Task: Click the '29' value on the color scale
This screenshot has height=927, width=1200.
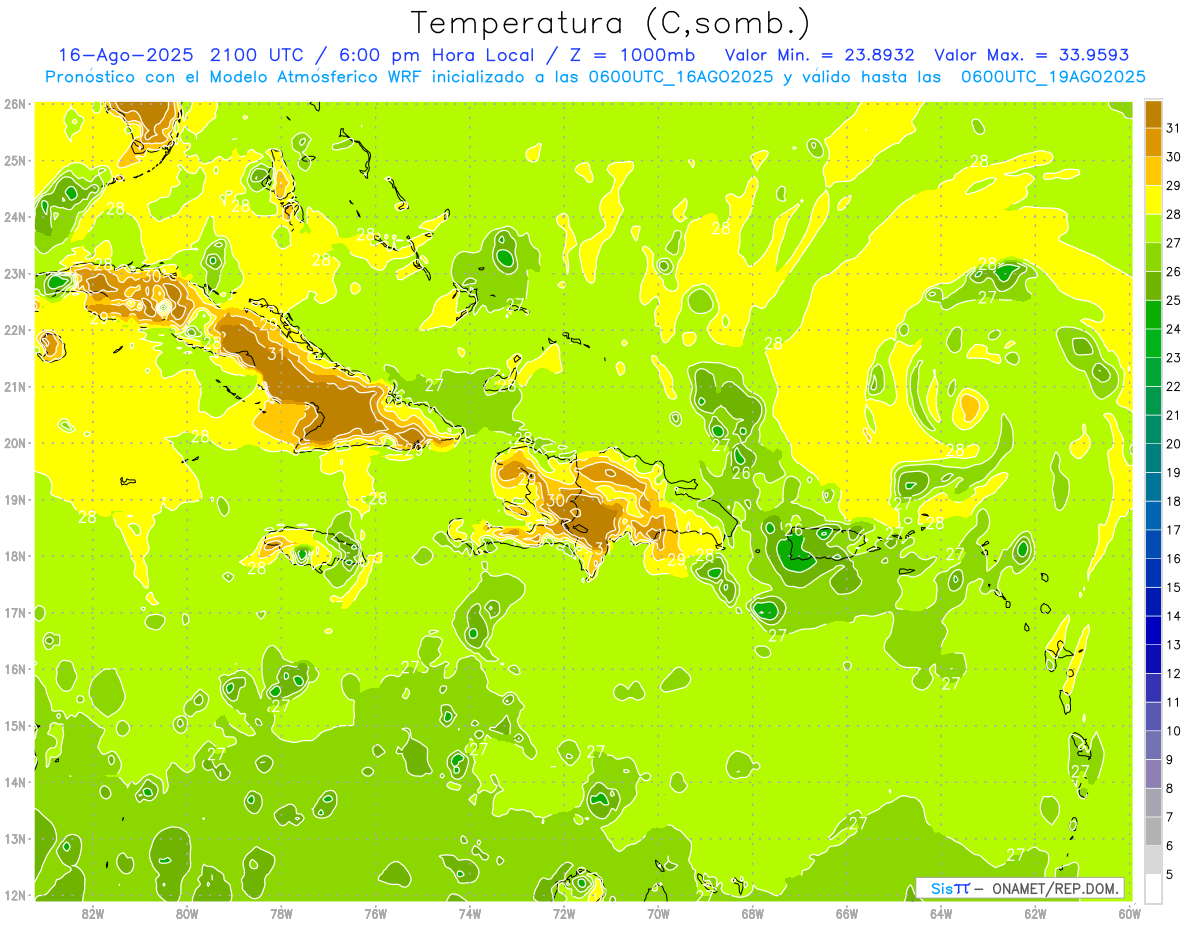Action: coord(1174,185)
